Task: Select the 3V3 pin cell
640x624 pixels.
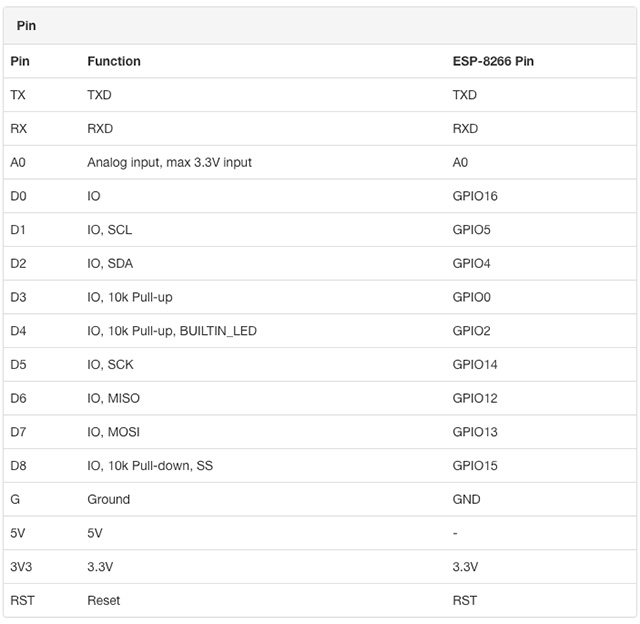Action: [x=22, y=567]
